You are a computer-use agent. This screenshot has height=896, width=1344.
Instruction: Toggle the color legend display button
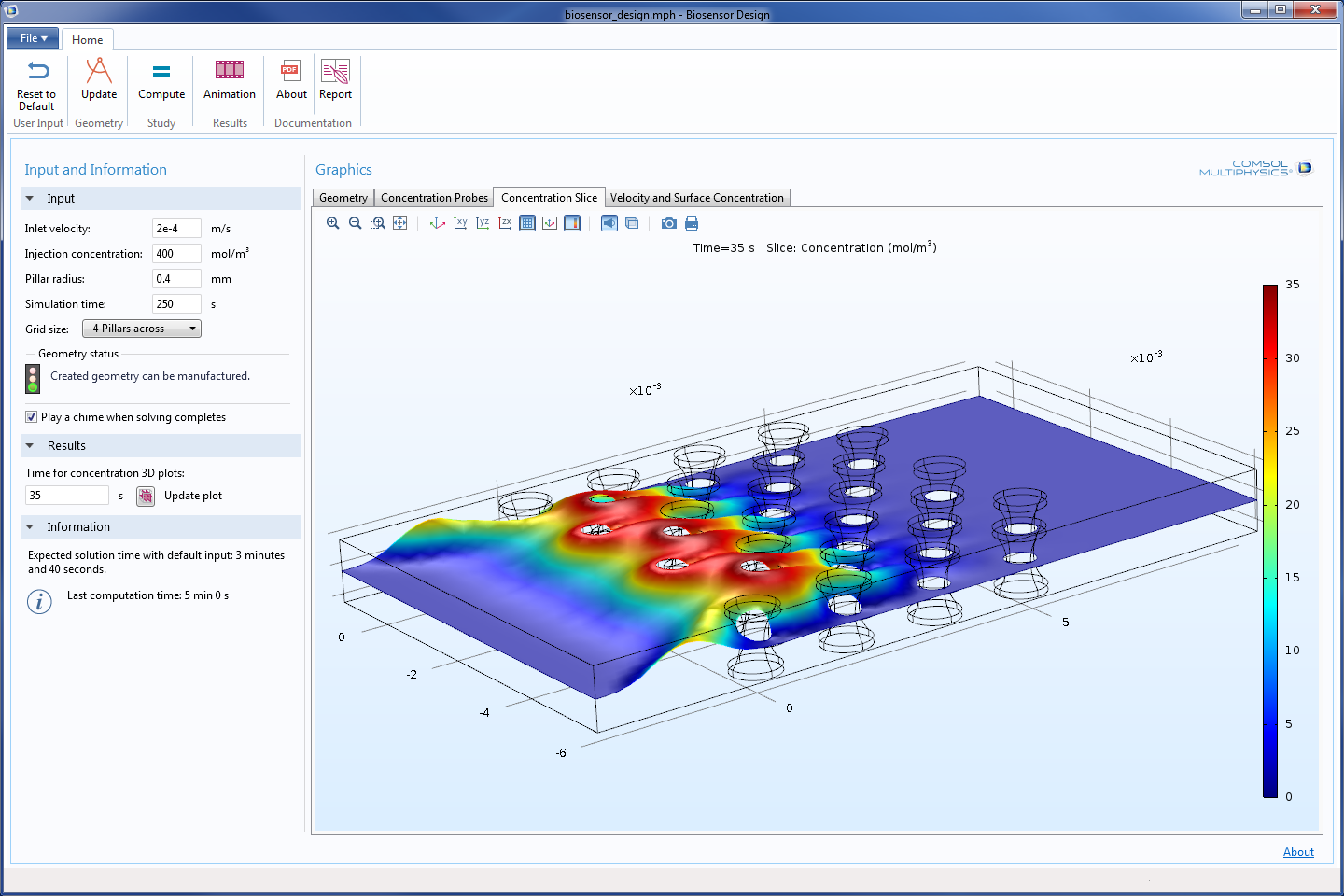click(x=572, y=223)
